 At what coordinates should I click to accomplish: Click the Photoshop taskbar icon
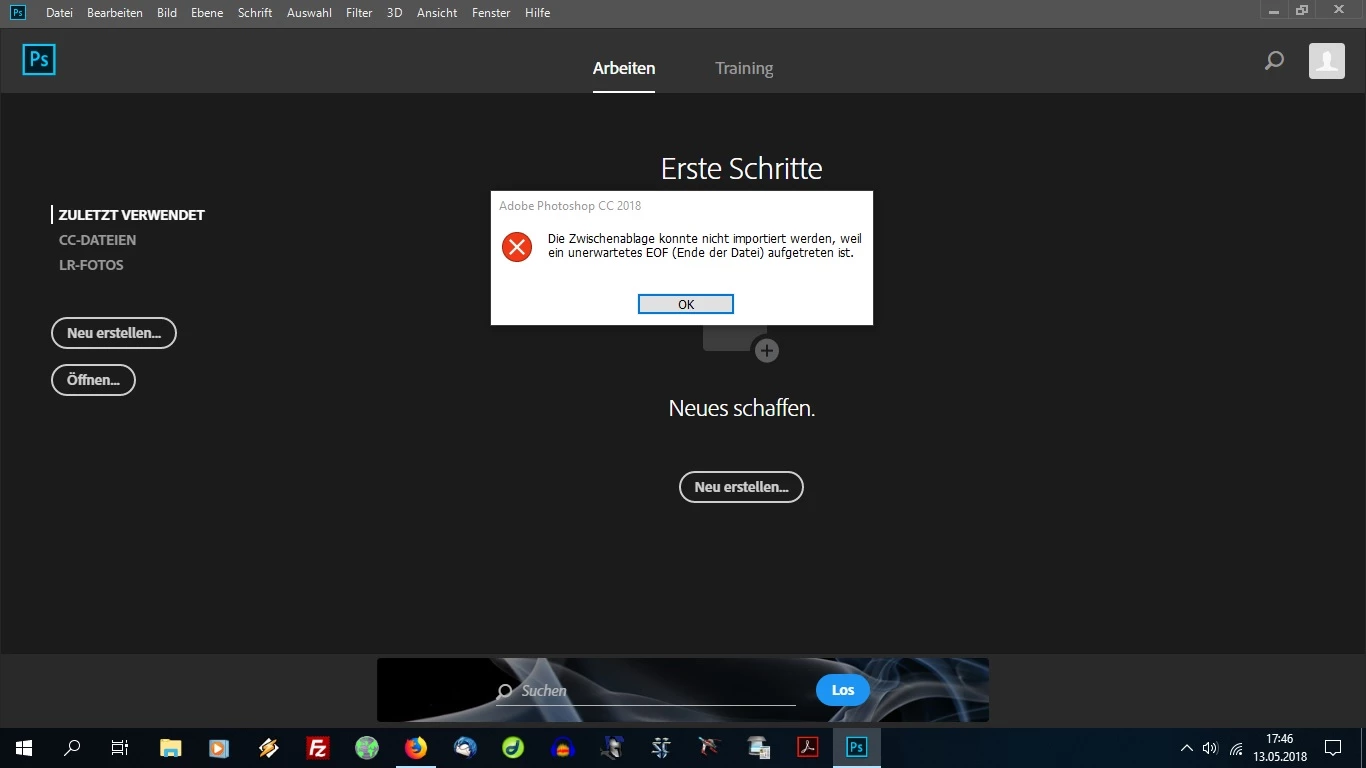click(857, 747)
